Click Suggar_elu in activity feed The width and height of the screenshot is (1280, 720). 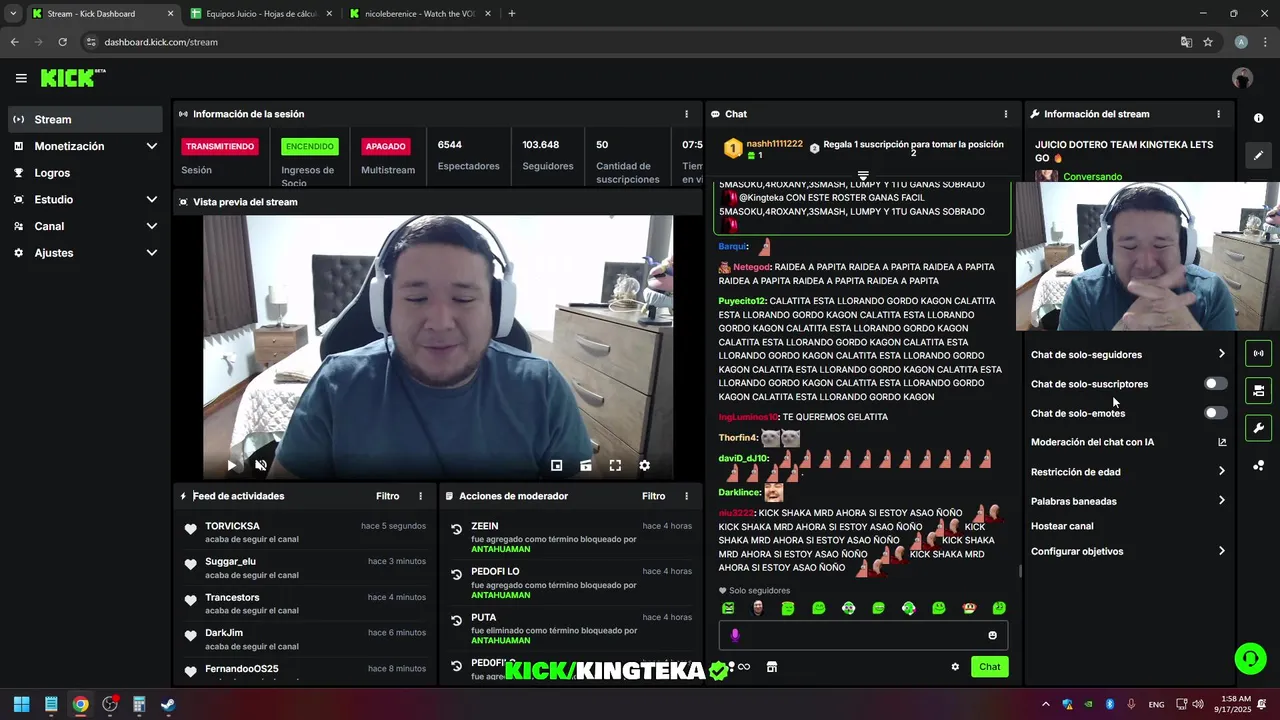click(x=230, y=562)
